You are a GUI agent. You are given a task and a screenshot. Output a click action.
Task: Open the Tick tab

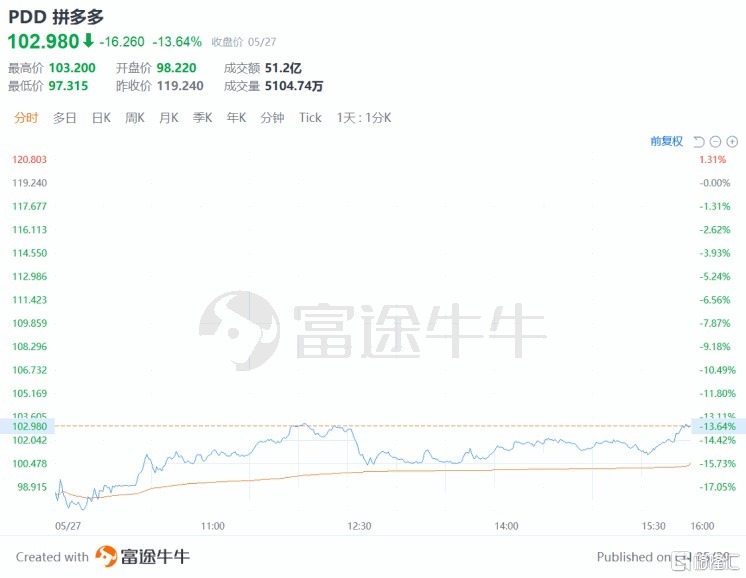pos(310,118)
